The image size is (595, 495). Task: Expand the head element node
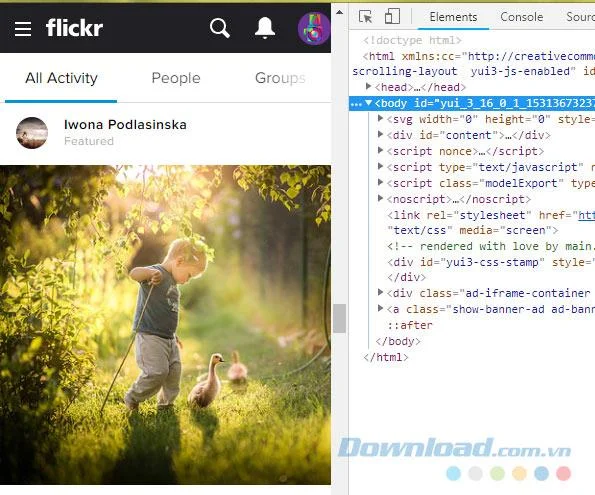pyautogui.click(x=368, y=87)
